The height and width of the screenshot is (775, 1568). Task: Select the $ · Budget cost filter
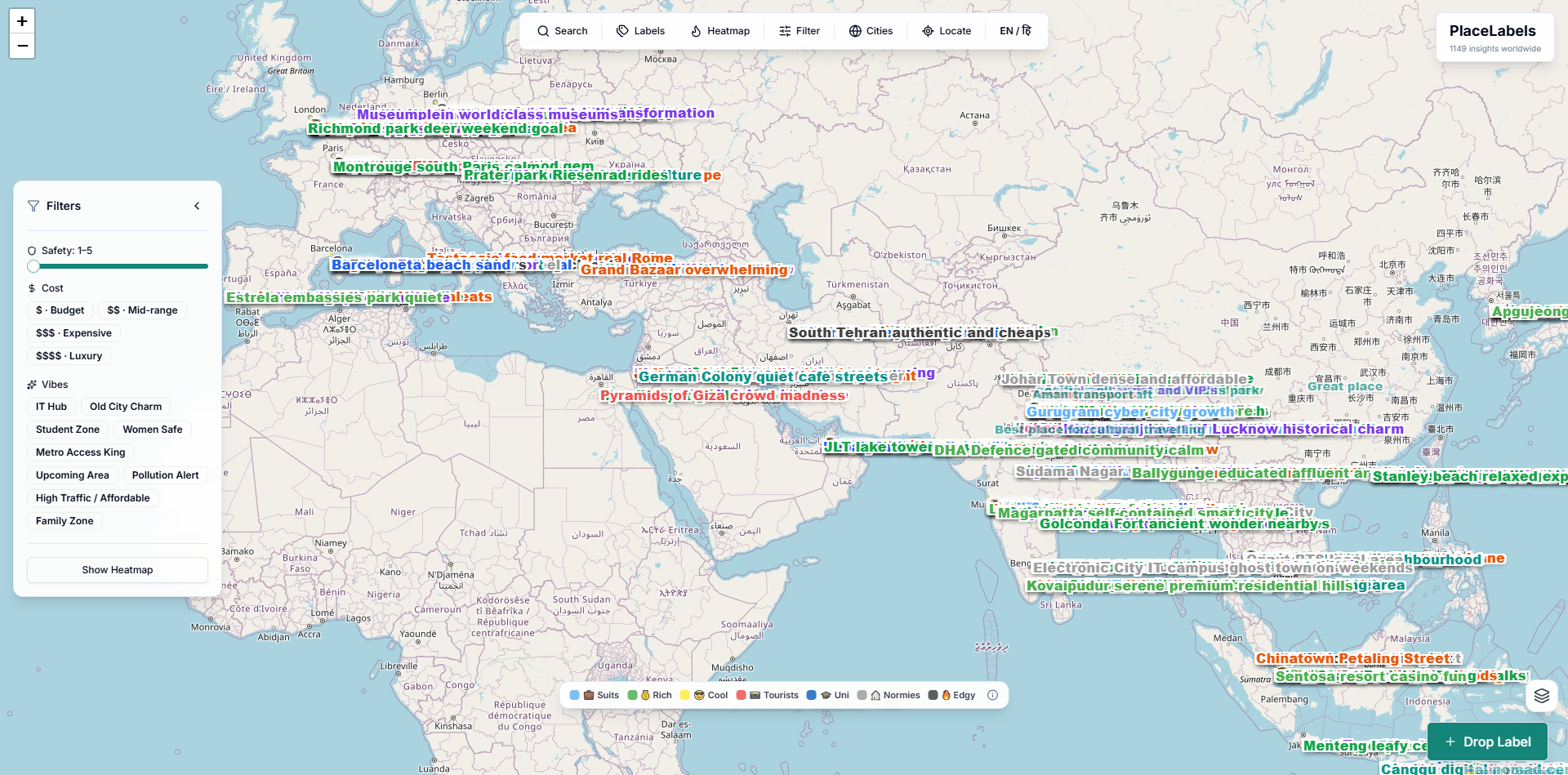point(60,310)
